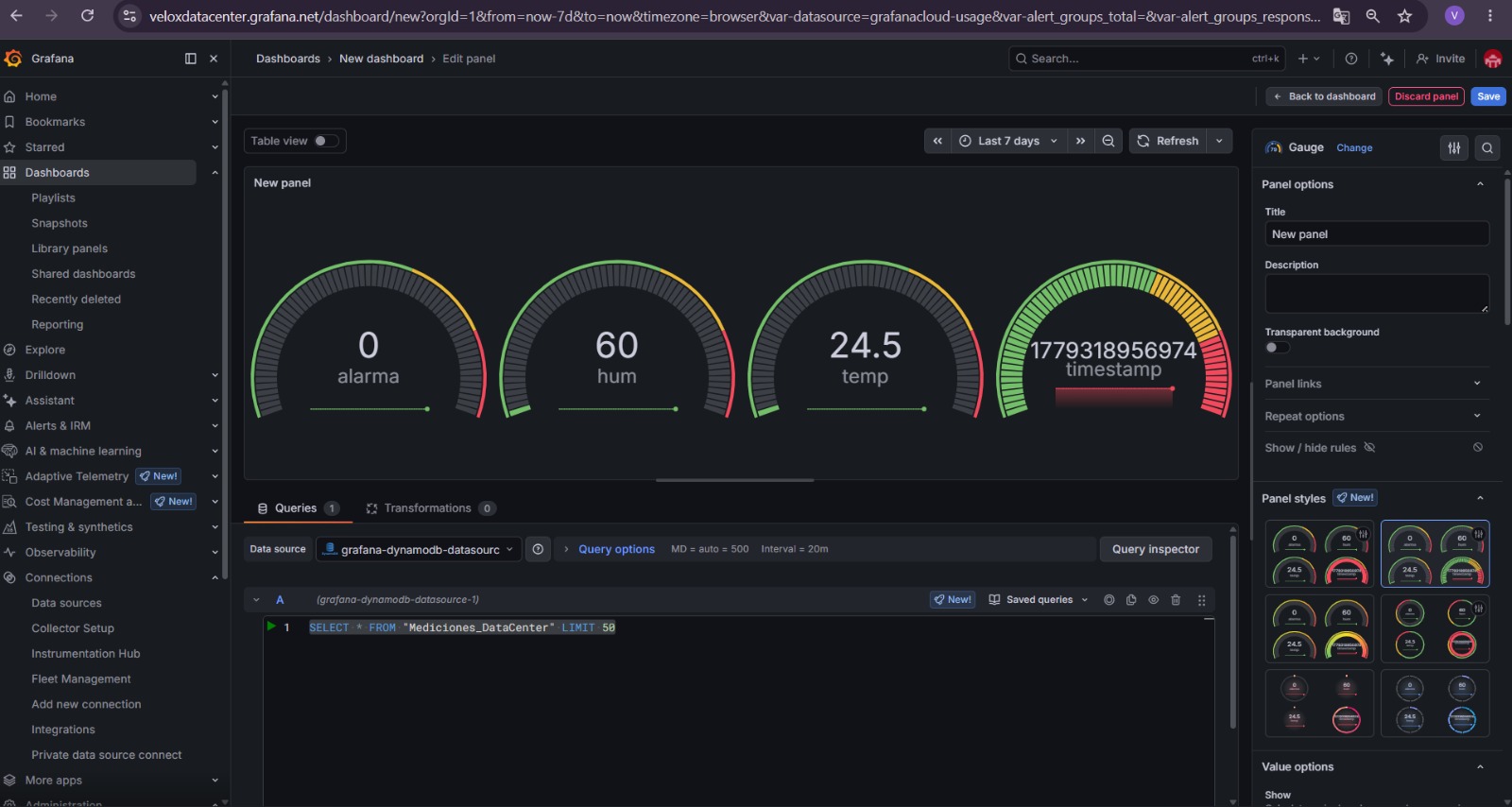Open query A assistant circle icon
Viewport: 1512px width, 807px height.
tap(1109, 600)
